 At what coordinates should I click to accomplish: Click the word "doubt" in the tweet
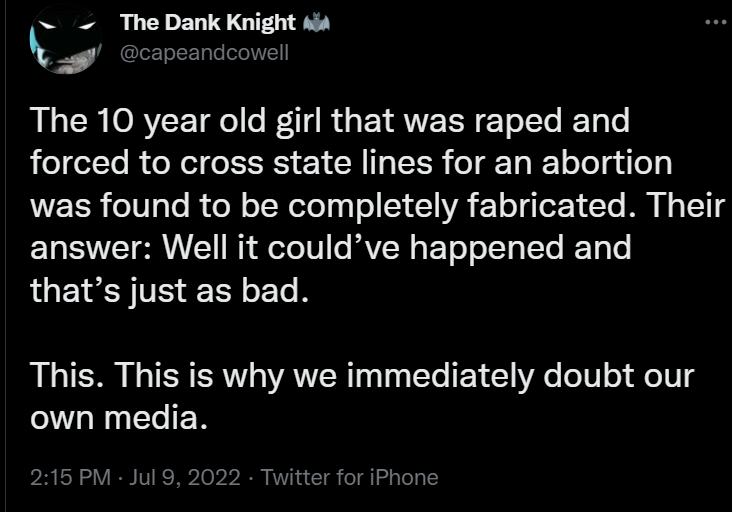591,374
